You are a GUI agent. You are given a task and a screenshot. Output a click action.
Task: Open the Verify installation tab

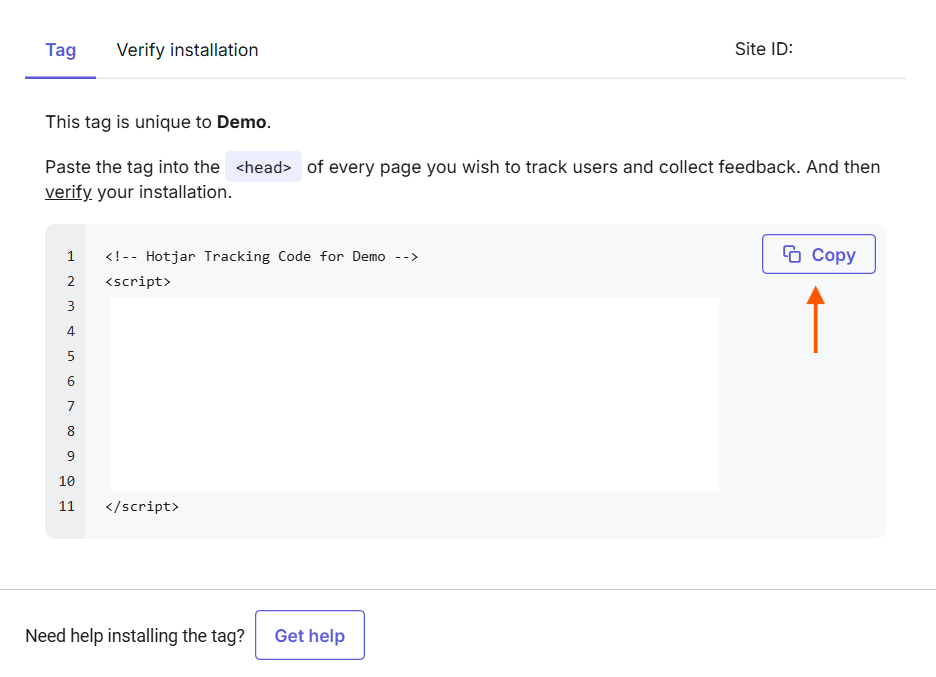coord(187,50)
